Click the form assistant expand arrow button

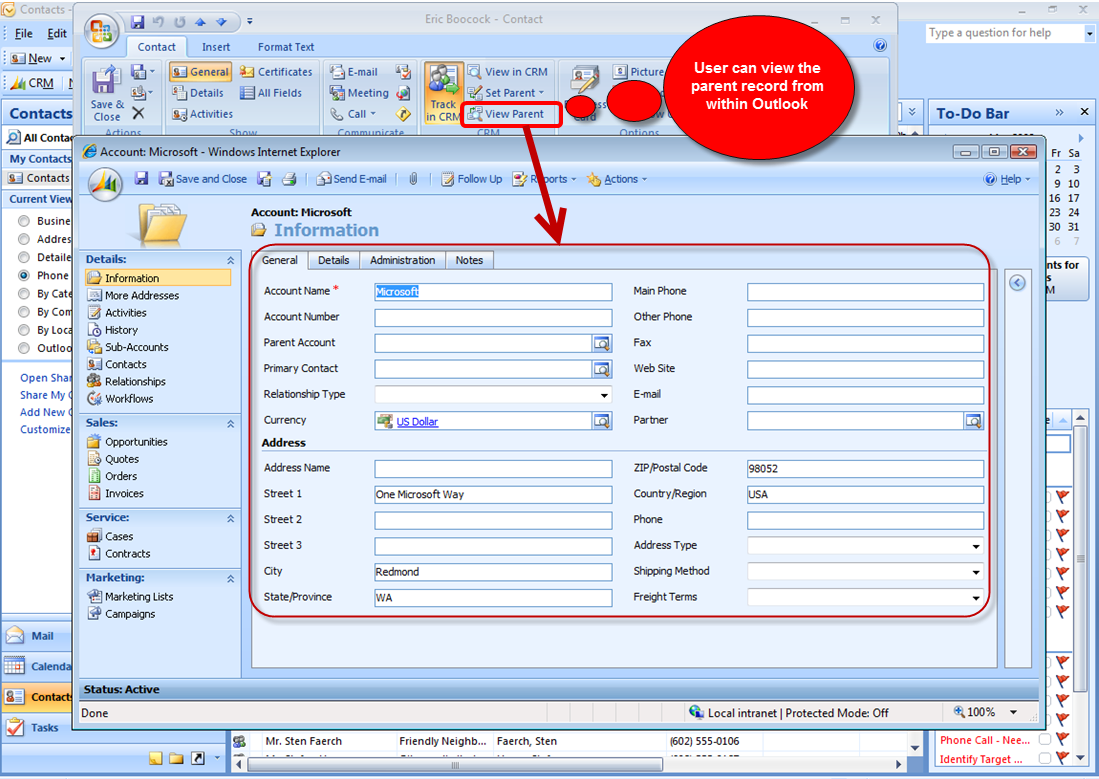click(1017, 283)
